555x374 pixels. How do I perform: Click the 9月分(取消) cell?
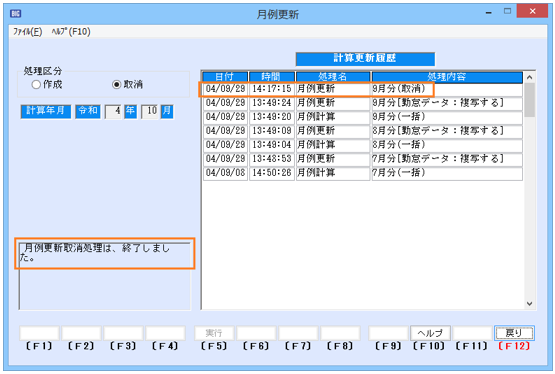pyautogui.click(x=447, y=89)
